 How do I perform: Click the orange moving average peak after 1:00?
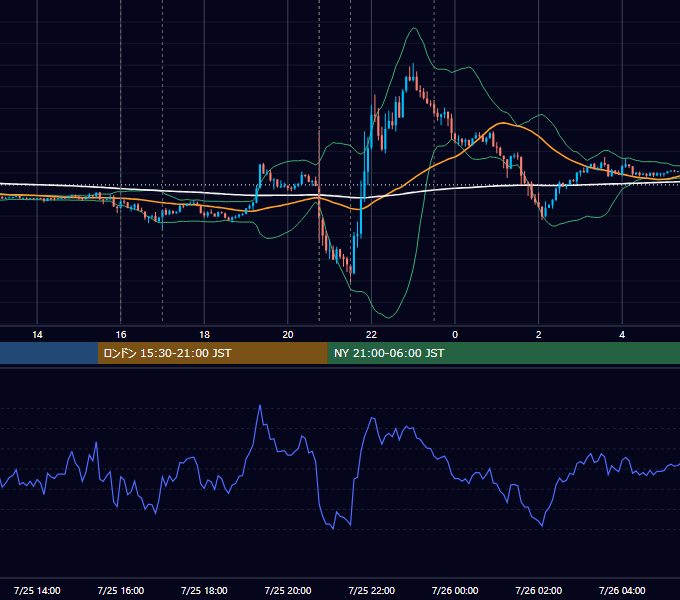(502, 123)
